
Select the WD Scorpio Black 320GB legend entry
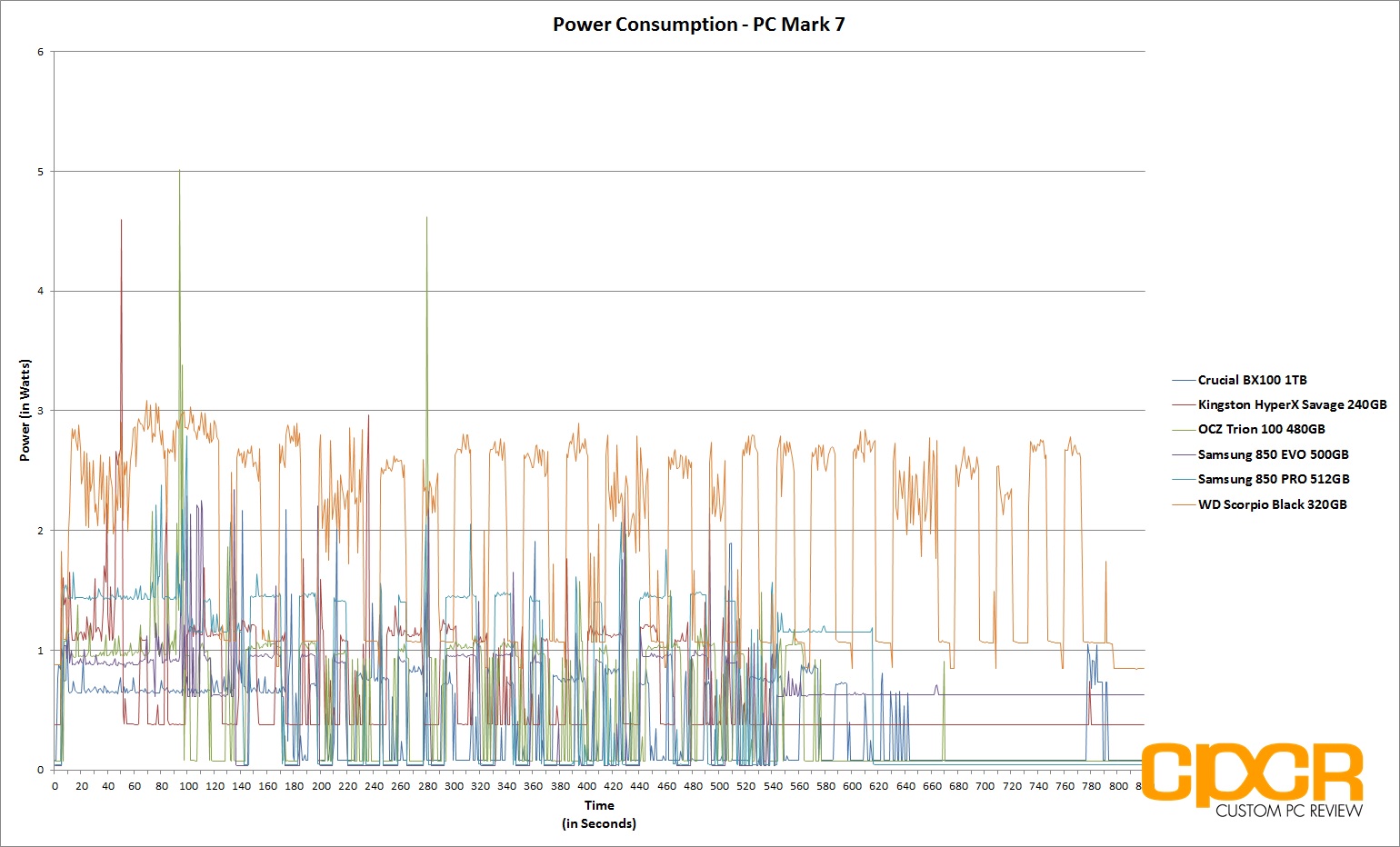click(1260, 504)
